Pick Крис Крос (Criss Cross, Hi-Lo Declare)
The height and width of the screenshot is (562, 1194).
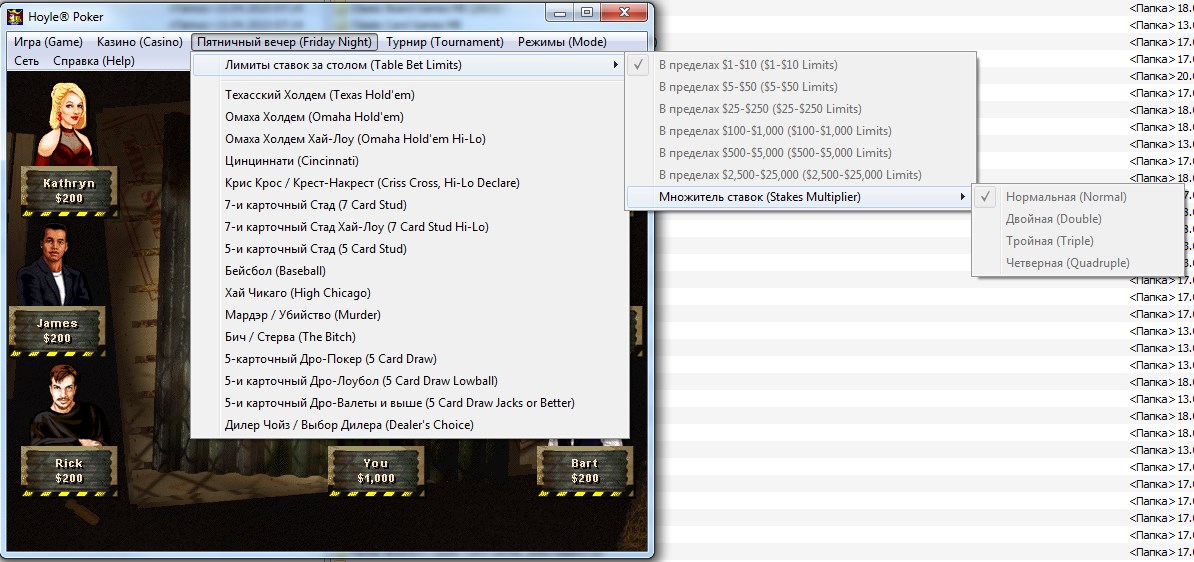click(x=409, y=184)
